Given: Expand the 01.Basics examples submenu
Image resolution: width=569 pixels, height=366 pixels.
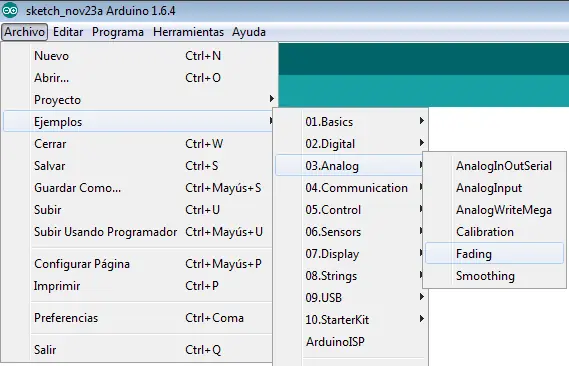Looking at the screenshot, I should (351, 122).
